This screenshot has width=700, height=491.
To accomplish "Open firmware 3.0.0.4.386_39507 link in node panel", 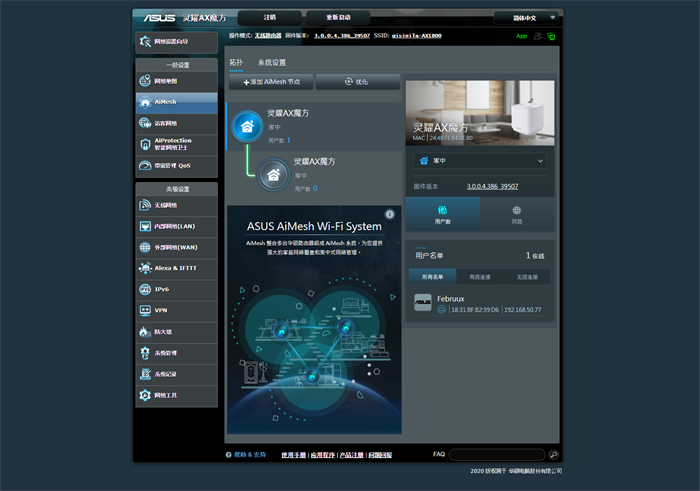I will pos(492,187).
